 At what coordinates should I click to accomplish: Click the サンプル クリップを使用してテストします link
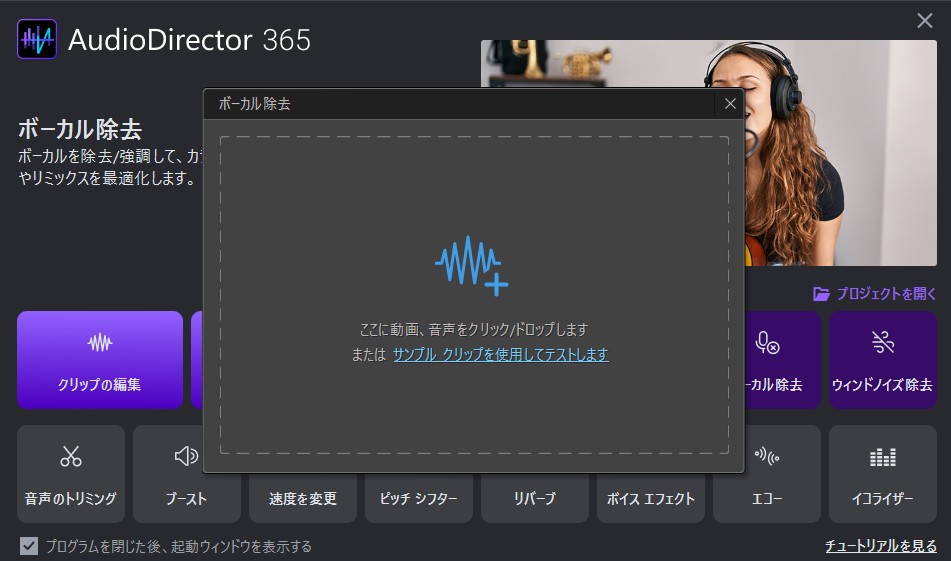500,354
